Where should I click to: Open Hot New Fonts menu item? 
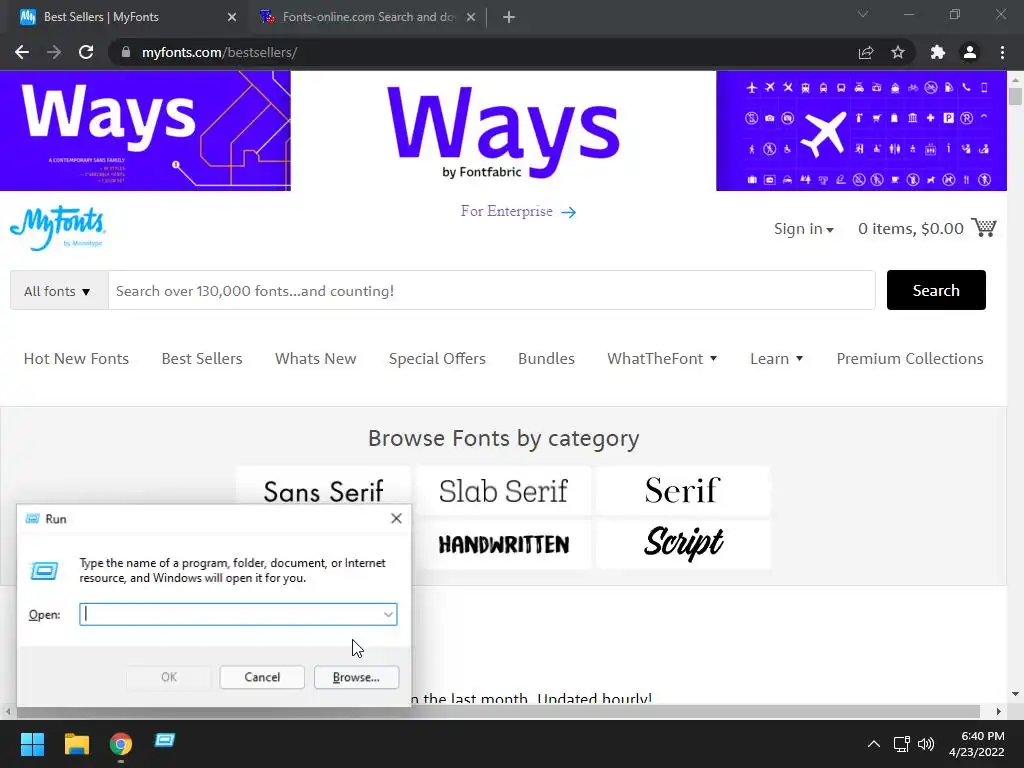point(76,359)
